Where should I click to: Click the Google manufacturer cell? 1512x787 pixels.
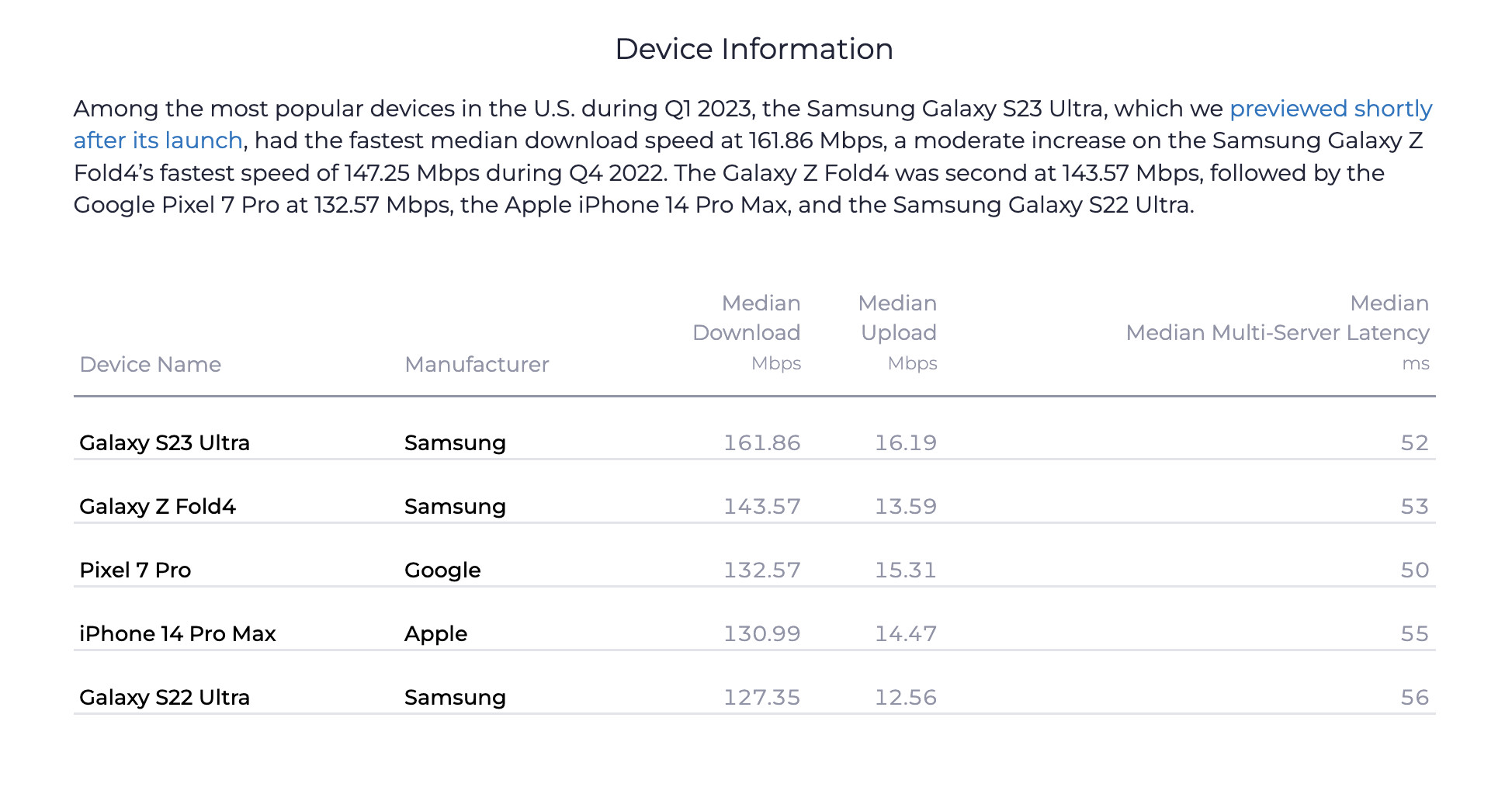tap(442, 570)
